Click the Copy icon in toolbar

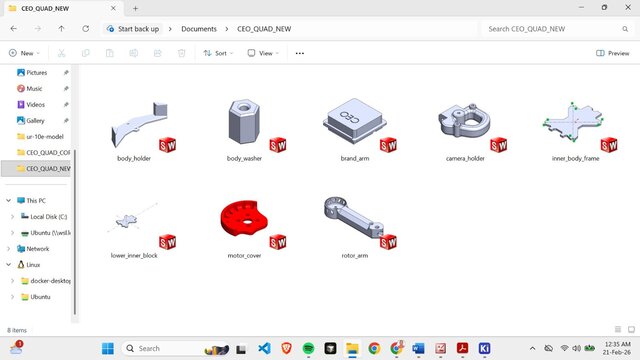85,53
